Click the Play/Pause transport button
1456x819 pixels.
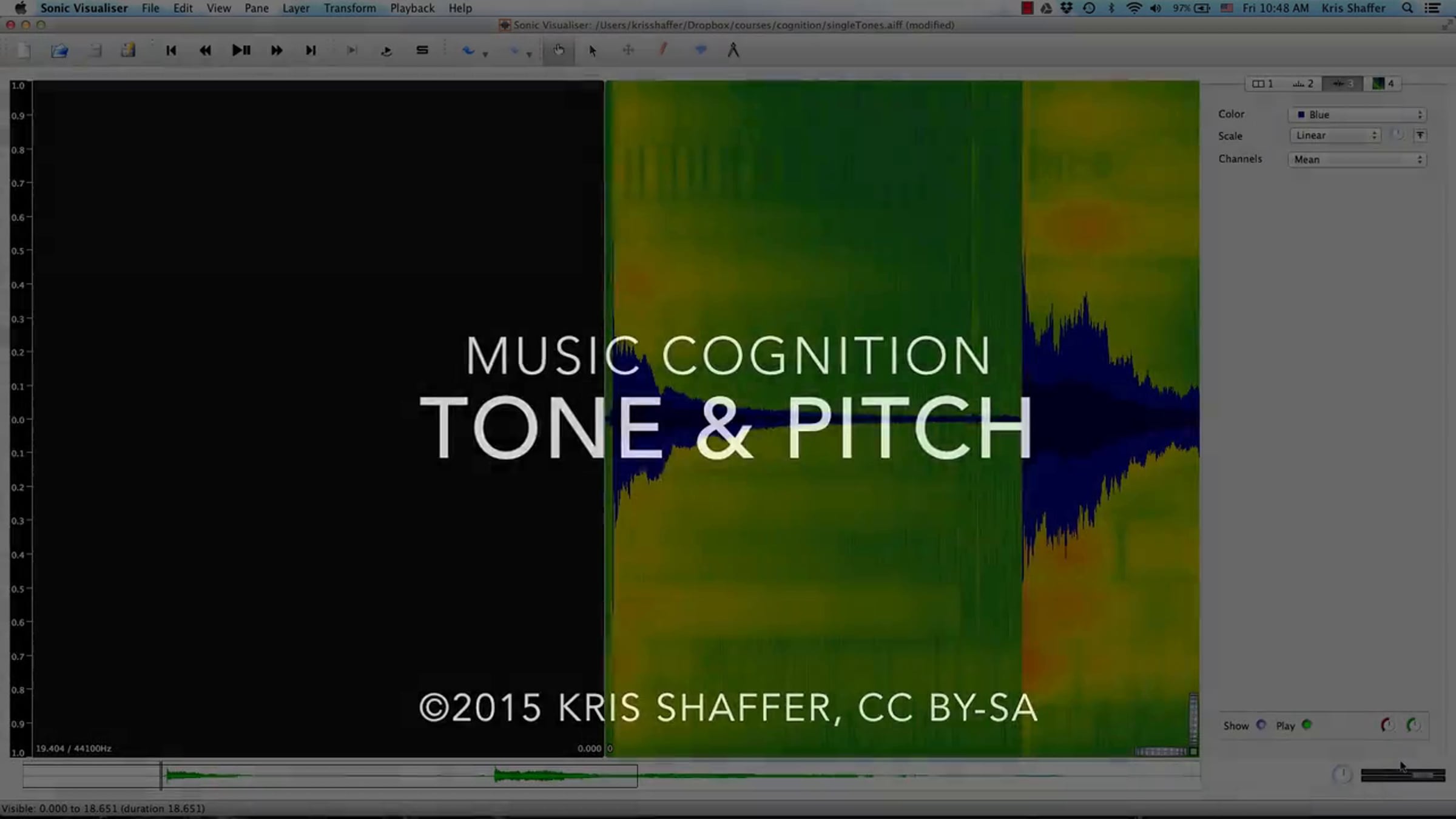[241, 50]
